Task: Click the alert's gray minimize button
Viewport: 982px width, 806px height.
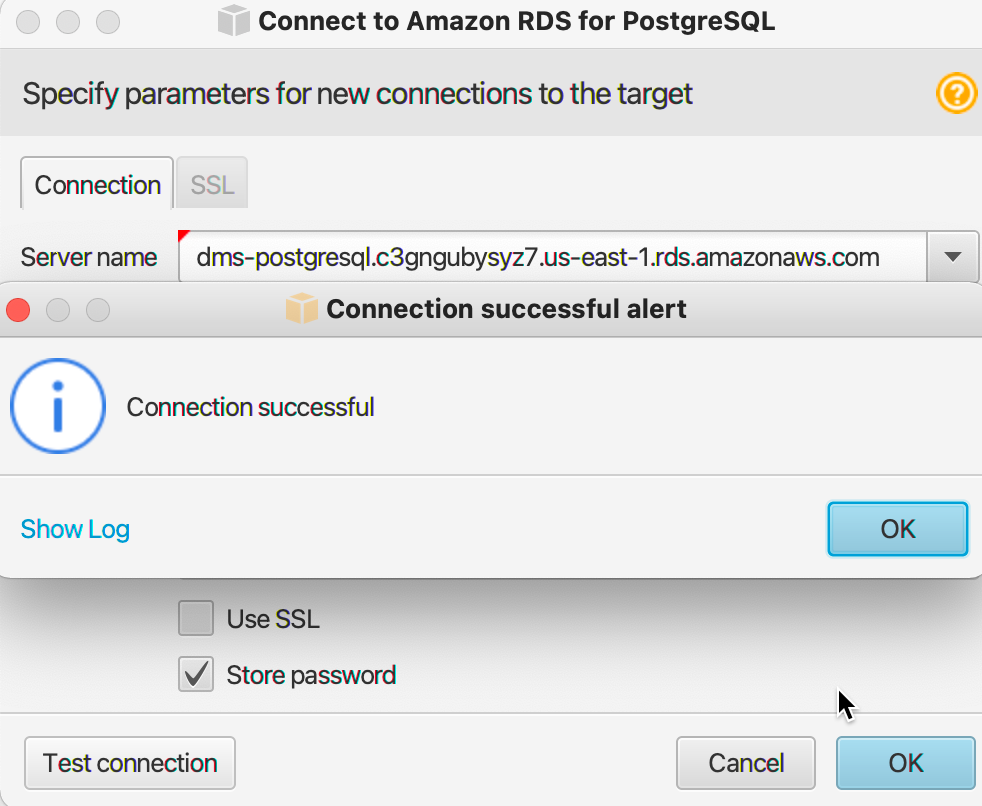Action: (58, 309)
